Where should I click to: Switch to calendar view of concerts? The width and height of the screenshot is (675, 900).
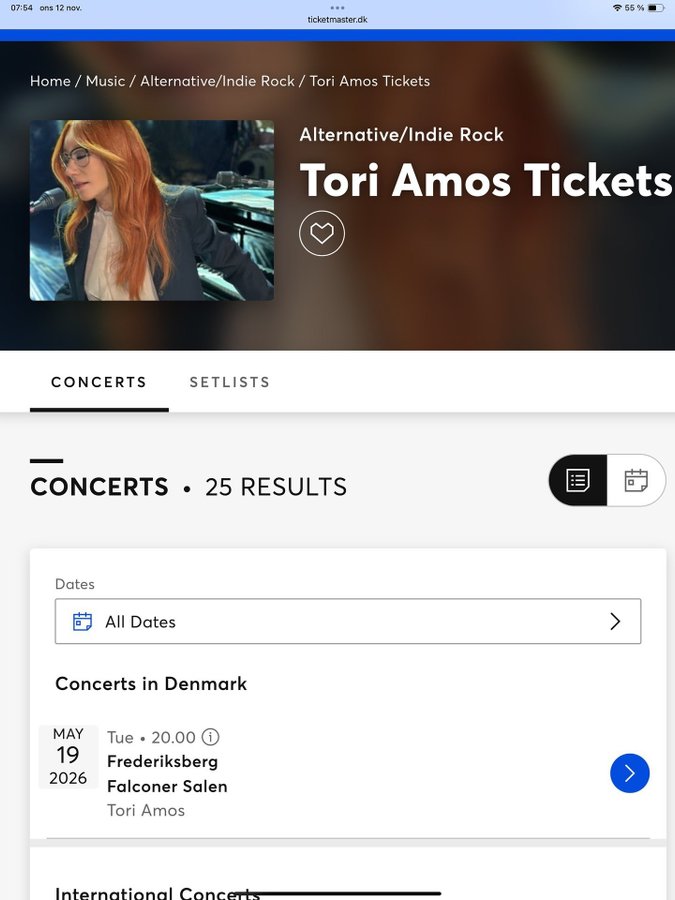coord(636,481)
